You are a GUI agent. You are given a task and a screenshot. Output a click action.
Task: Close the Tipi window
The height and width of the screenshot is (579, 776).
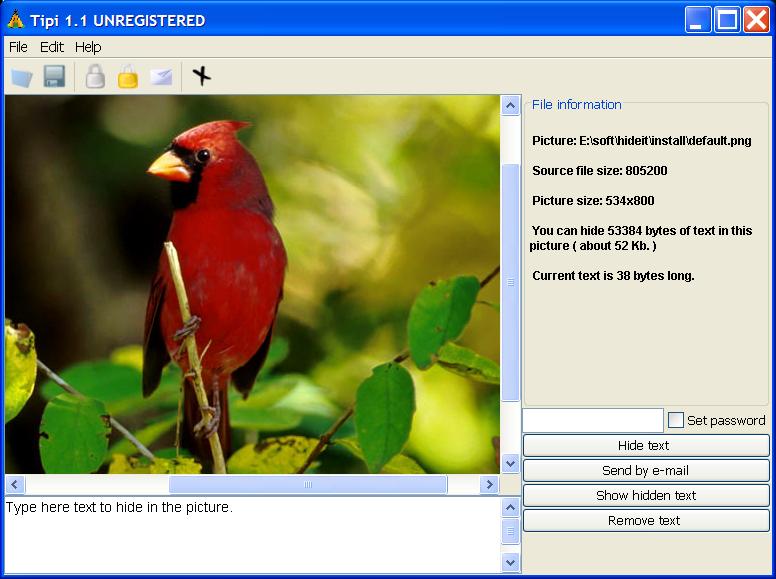pos(756,20)
